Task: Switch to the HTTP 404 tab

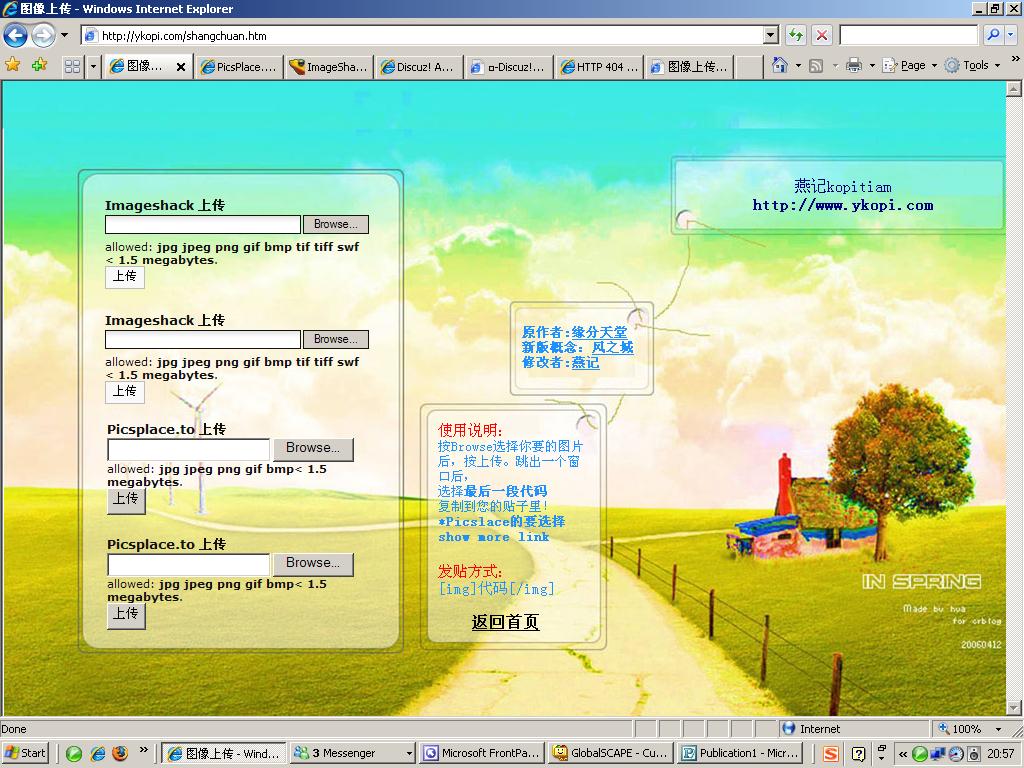Action: (599, 67)
